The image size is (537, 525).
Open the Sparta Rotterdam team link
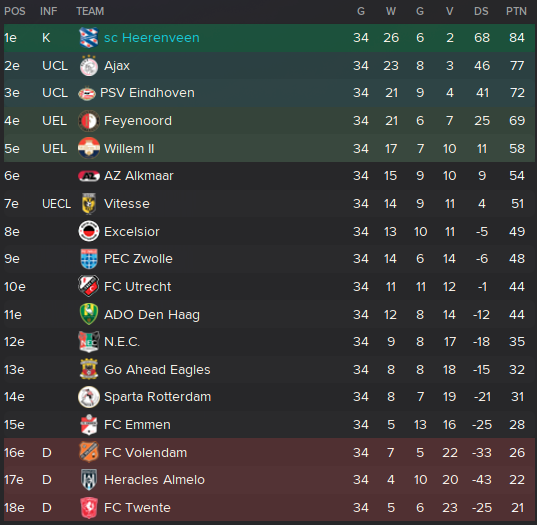pyautogui.click(x=158, y=397)
